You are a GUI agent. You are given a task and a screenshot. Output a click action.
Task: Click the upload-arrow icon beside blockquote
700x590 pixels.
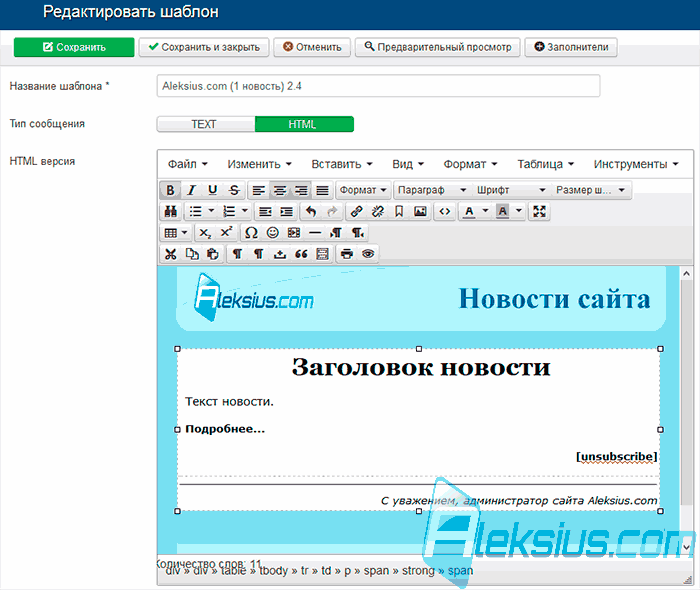(280, 254)
